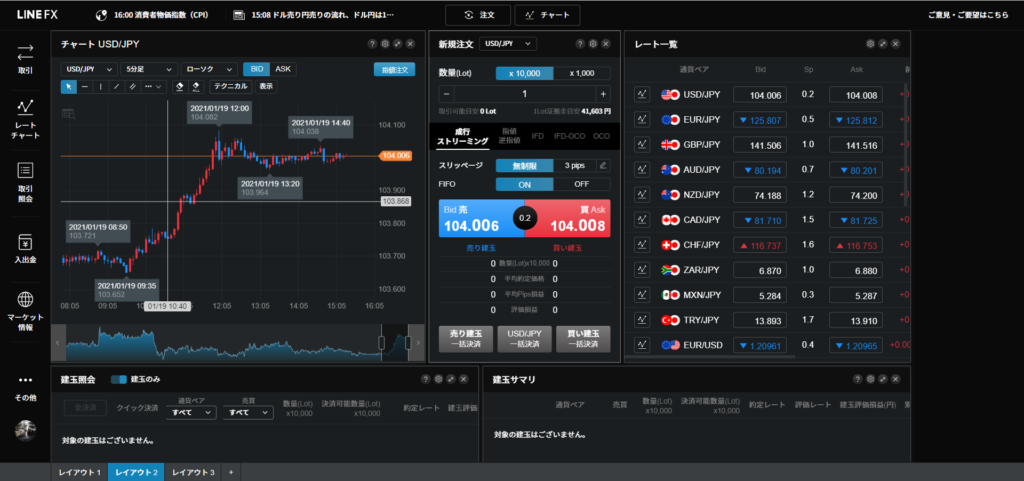
Task: Open レートチャート from the sidebar
Action: pyautogui.click(x=25, y=119)
